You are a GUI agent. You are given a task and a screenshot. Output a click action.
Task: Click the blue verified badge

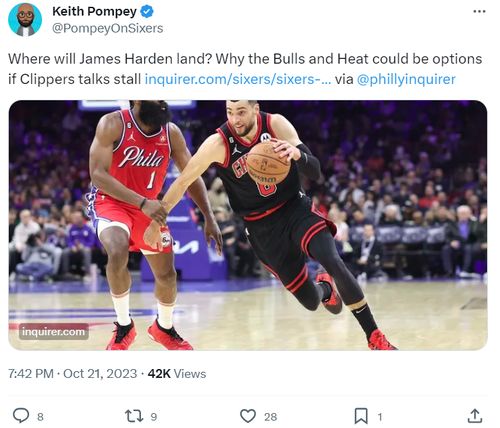click(x=147, y=12)
